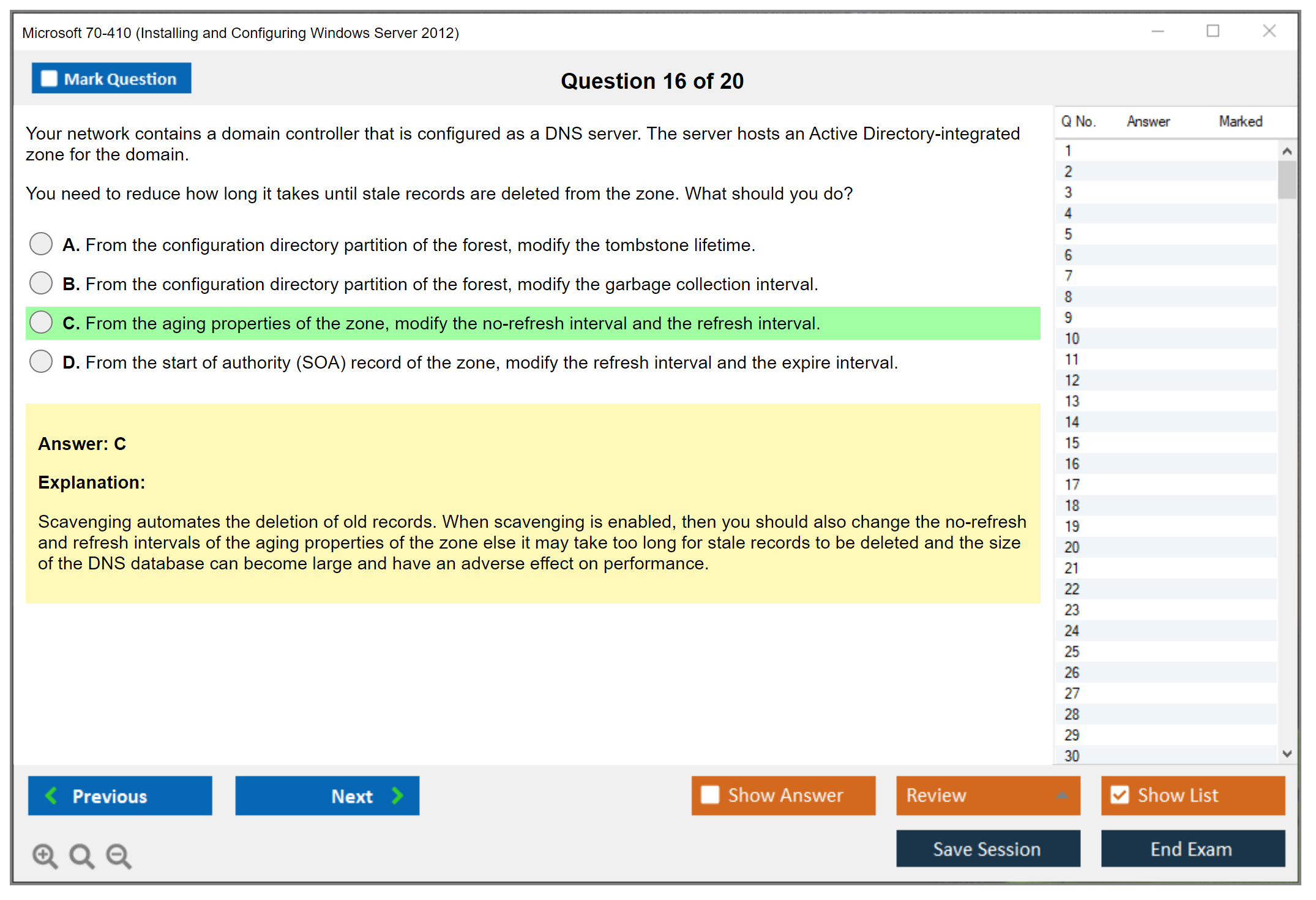Select answer option A tombstone lifetime

[x=41, y=244]
